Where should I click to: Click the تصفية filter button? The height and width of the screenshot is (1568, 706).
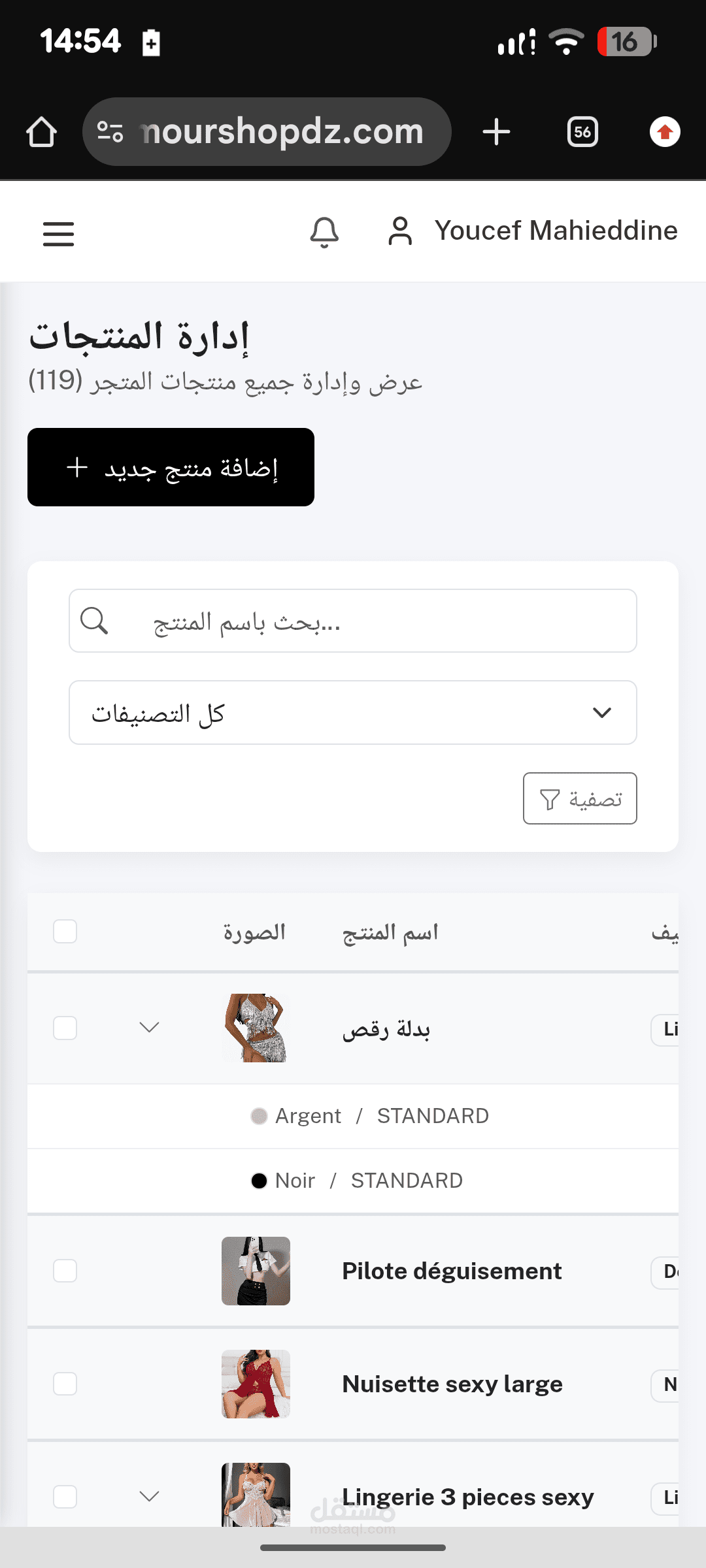coord(580,798)
